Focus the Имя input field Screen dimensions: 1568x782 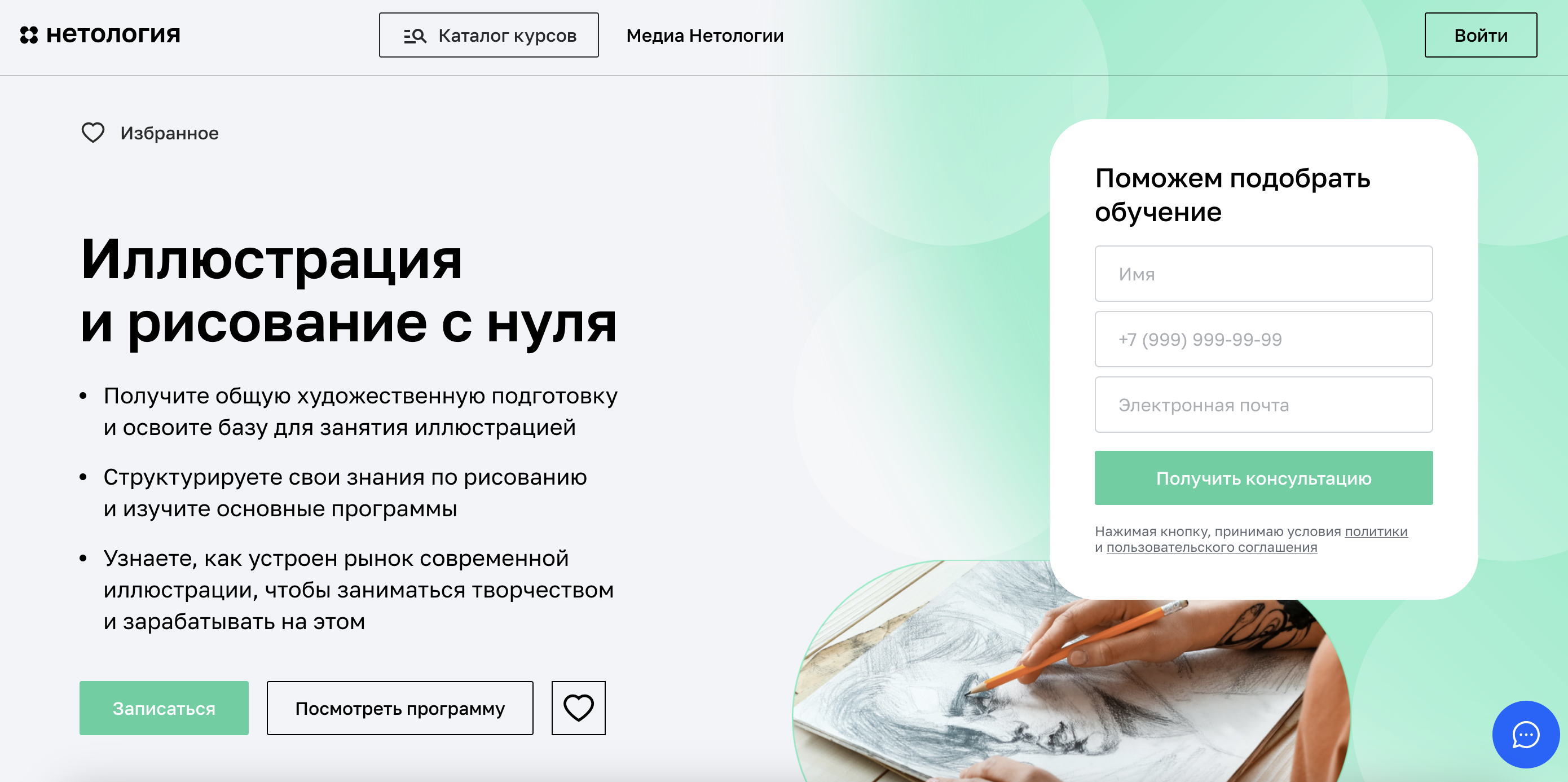point(1263,274)
